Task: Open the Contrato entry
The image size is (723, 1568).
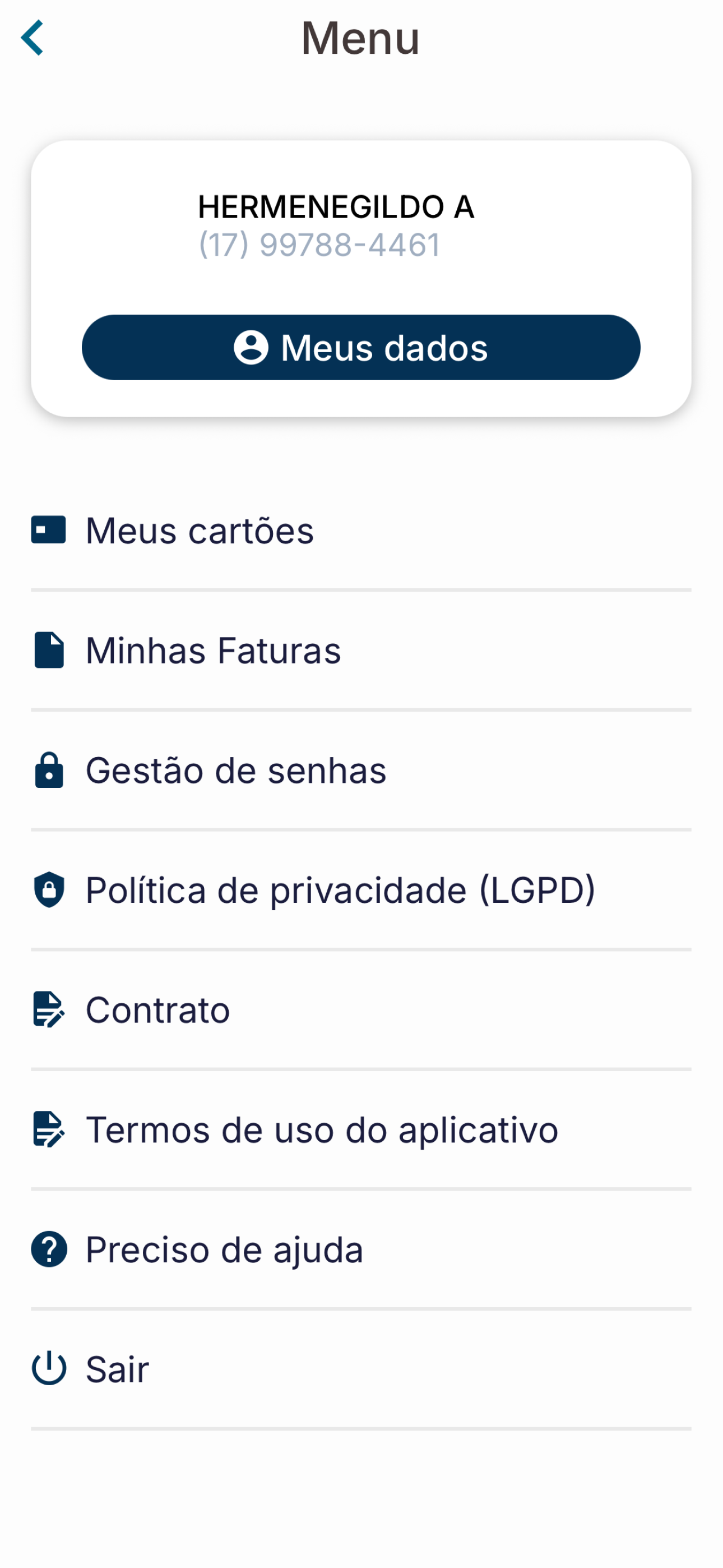Action: [361, 1010]
